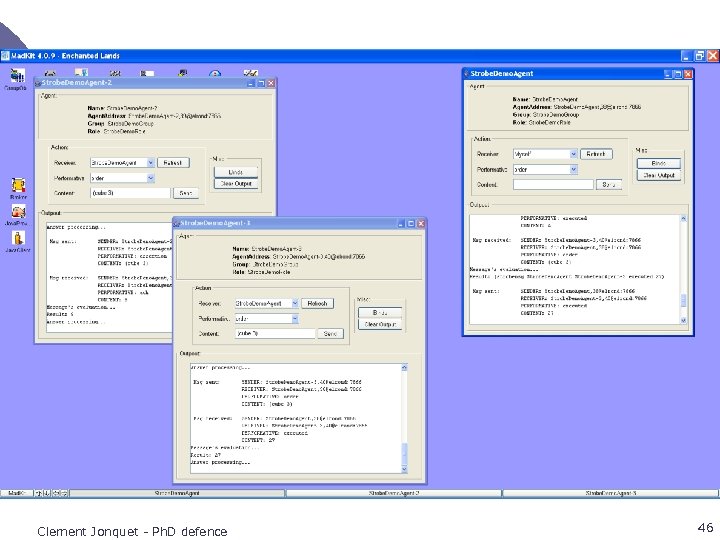Click the Misc button above Clear Output in StrobeDemoAgent
720x540 pixels.
coord(659,163)
